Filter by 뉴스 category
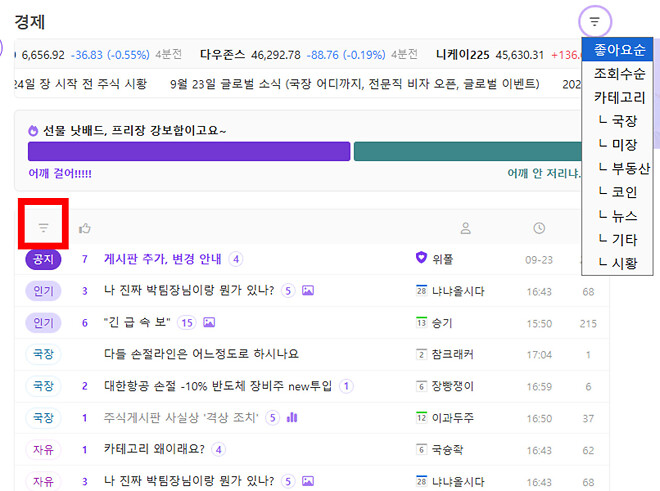 coord(617,216)
